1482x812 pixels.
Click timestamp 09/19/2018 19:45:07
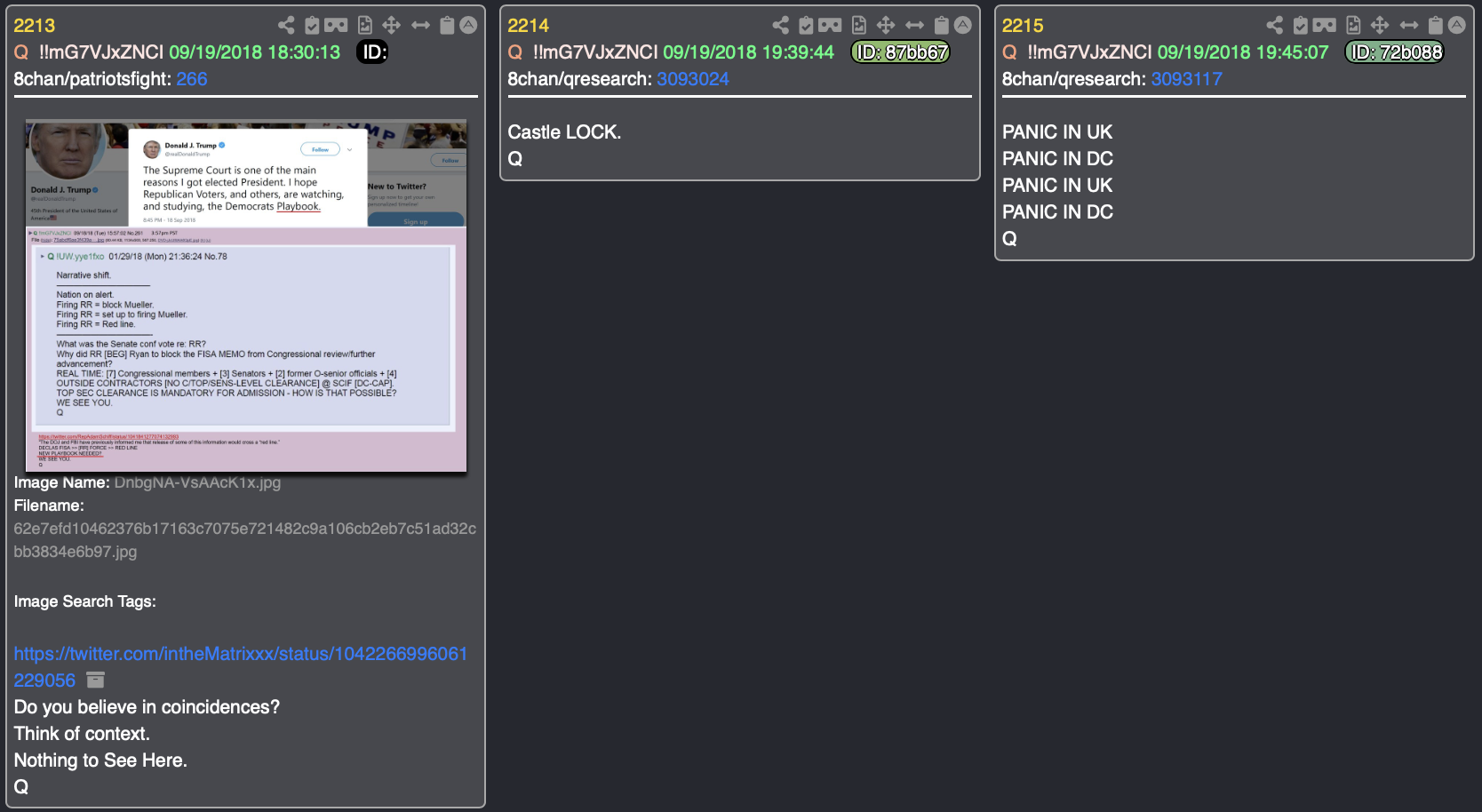tap(1243, 52)
